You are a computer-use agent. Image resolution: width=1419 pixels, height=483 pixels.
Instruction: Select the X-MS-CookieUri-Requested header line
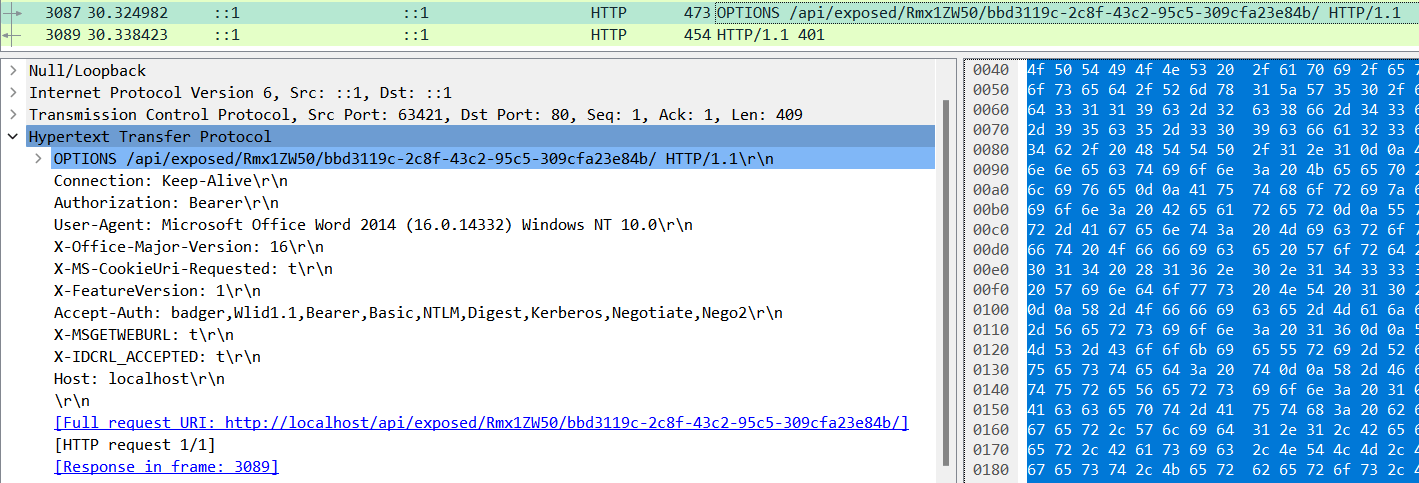coord(194,269)
